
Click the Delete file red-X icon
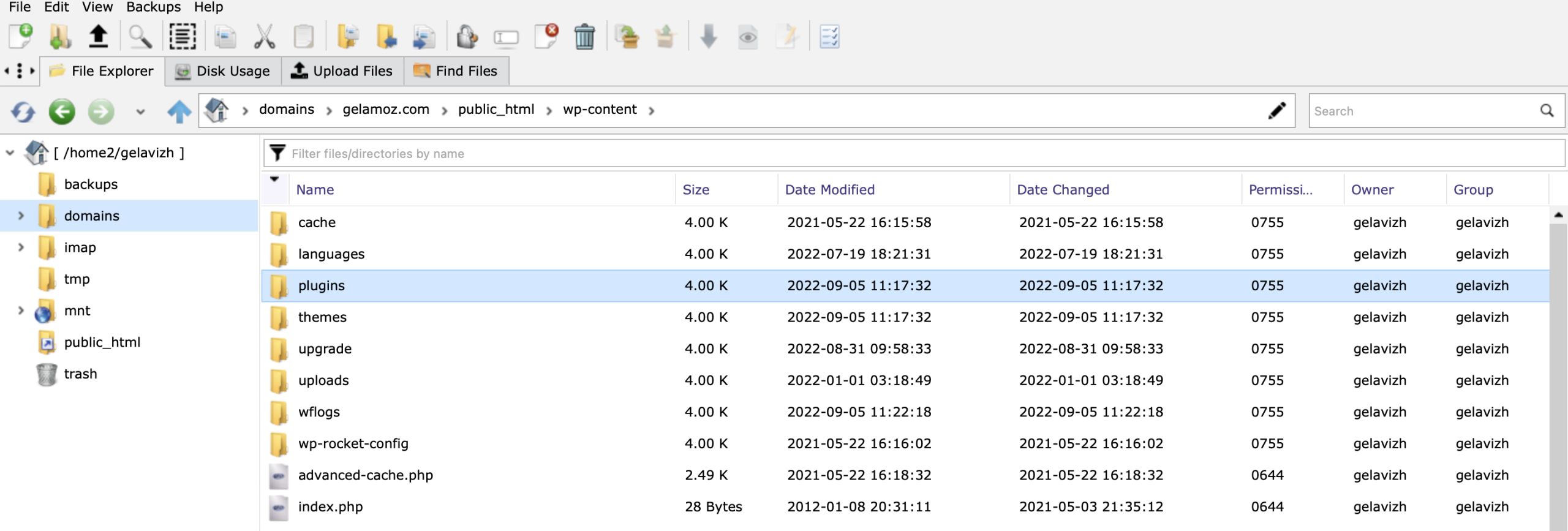point(546,36)
